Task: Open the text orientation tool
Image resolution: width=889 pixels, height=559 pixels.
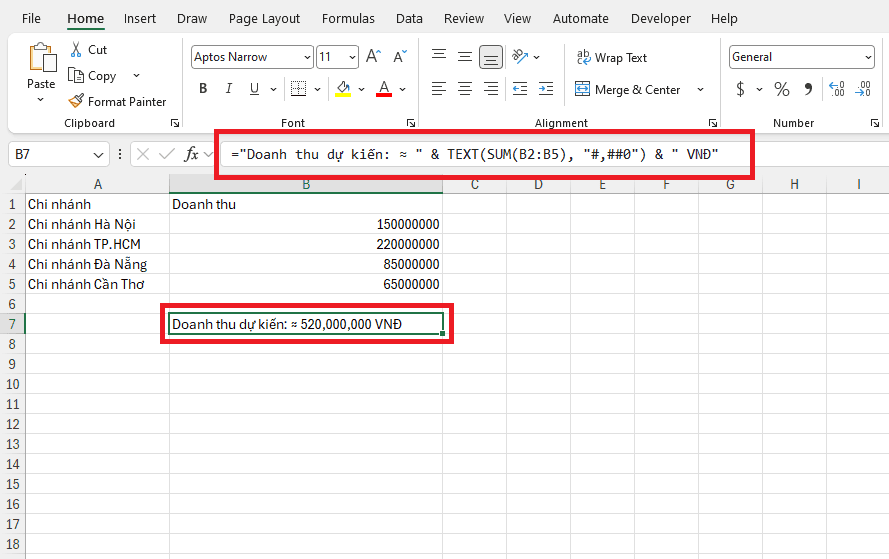Action: [x=520, y=57]
